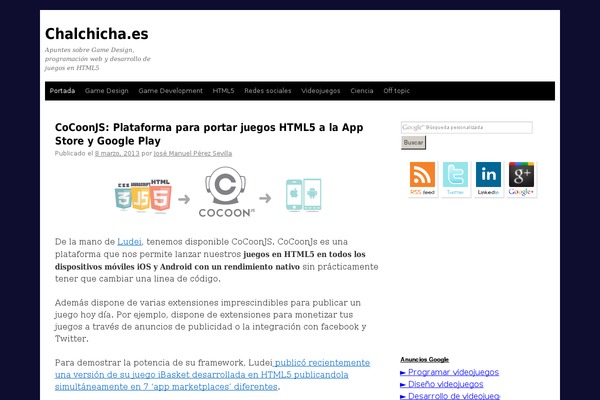
Task: Click the Buscar button
Action: coord(413,142)
